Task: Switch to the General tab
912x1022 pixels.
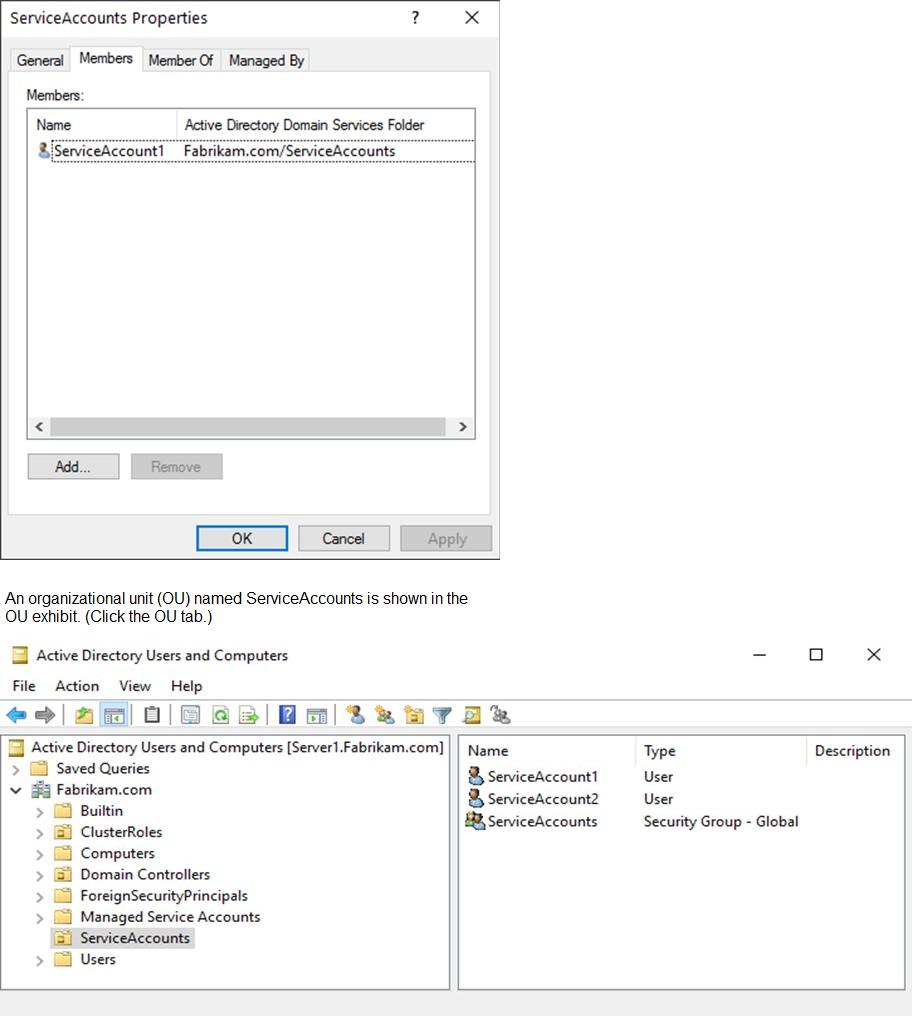Action: [40, 61]
